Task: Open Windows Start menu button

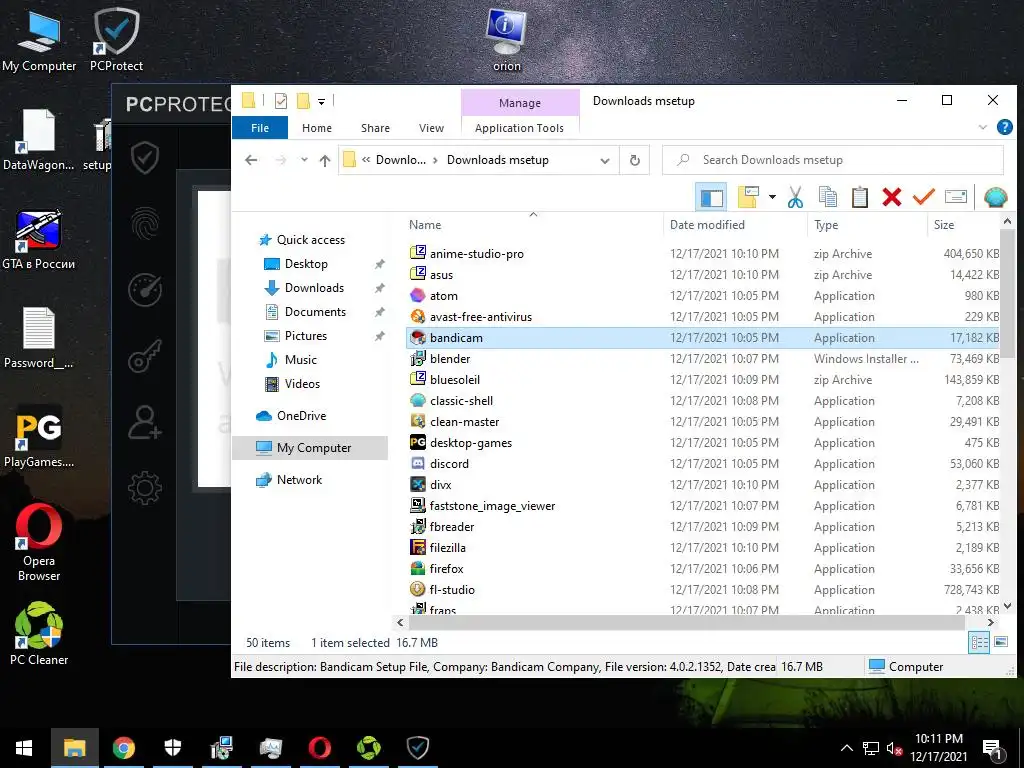Action: (x=24, y=748)
